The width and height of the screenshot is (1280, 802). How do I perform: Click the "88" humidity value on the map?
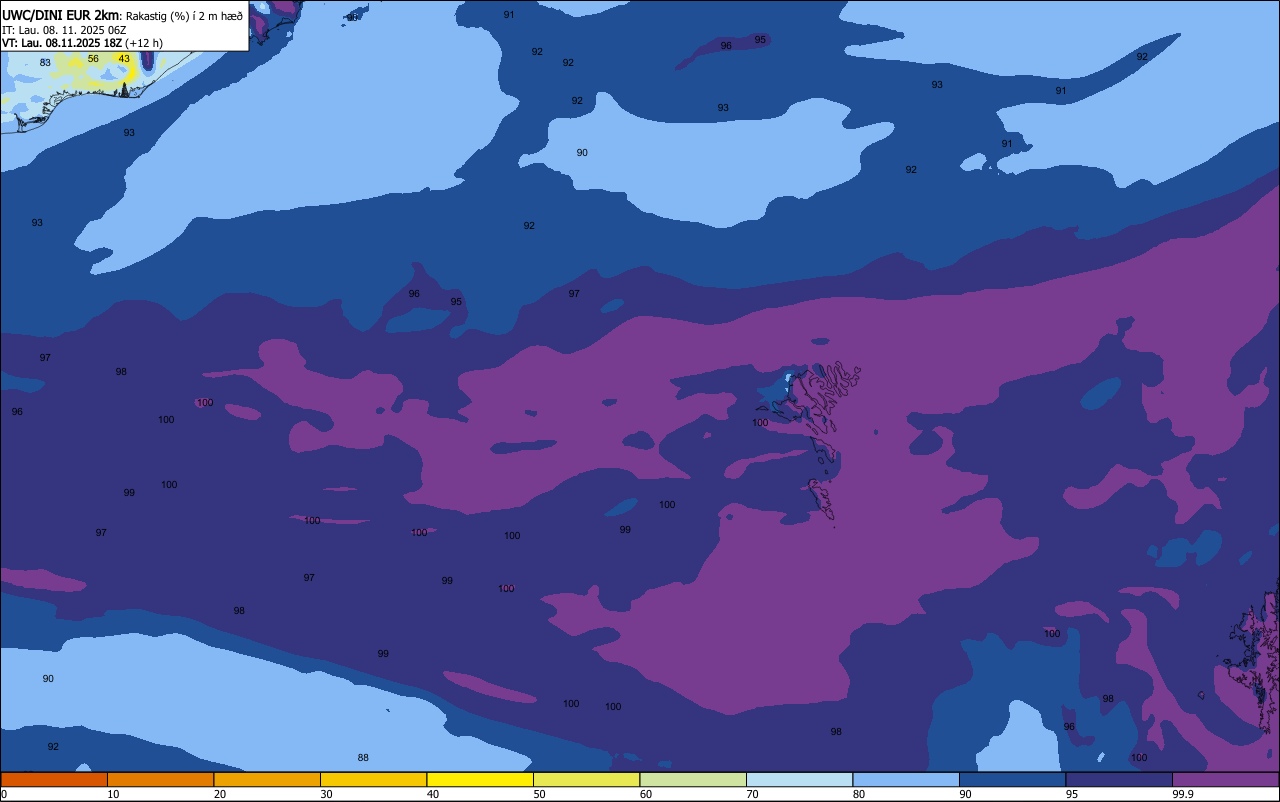pyautogui.click(x=363, y=757)
